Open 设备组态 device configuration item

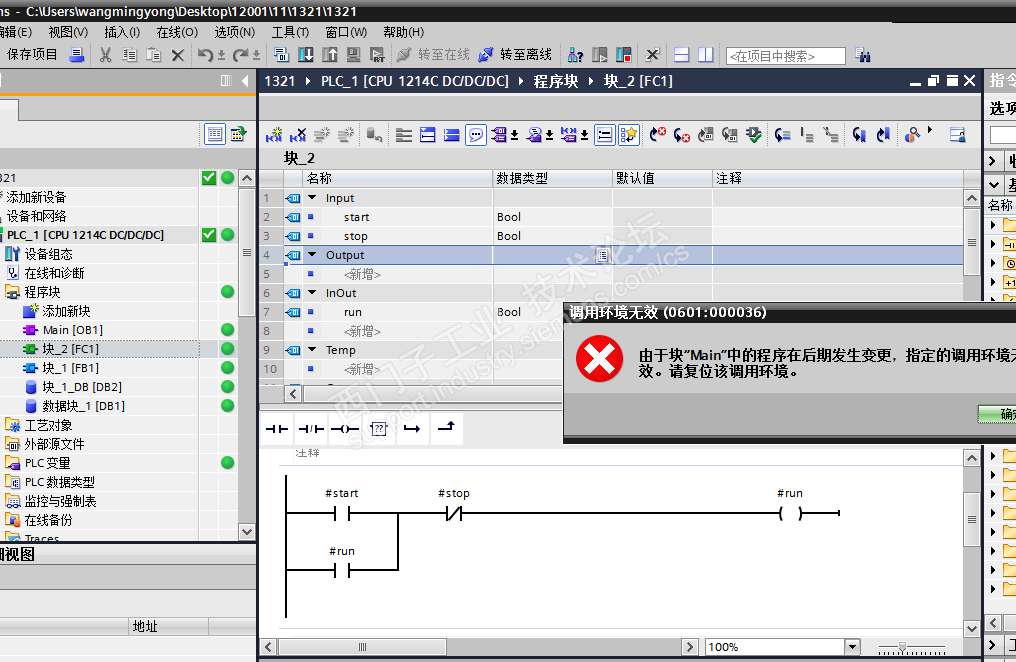pyautogui.click(x=48, y=254)
